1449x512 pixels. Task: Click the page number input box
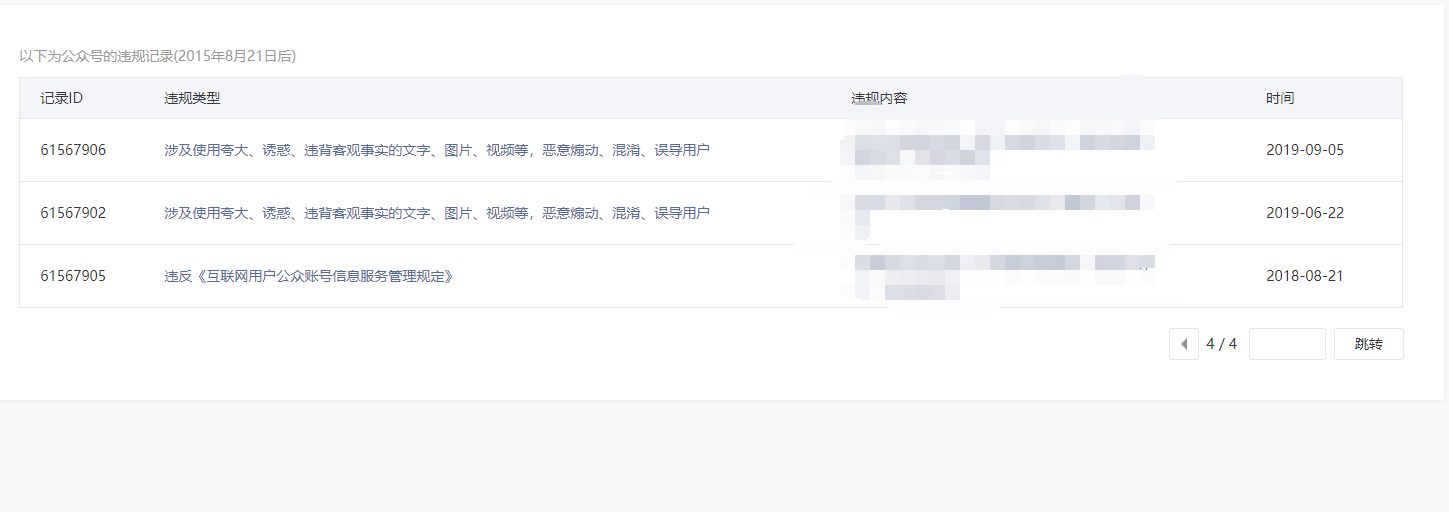1287,344
